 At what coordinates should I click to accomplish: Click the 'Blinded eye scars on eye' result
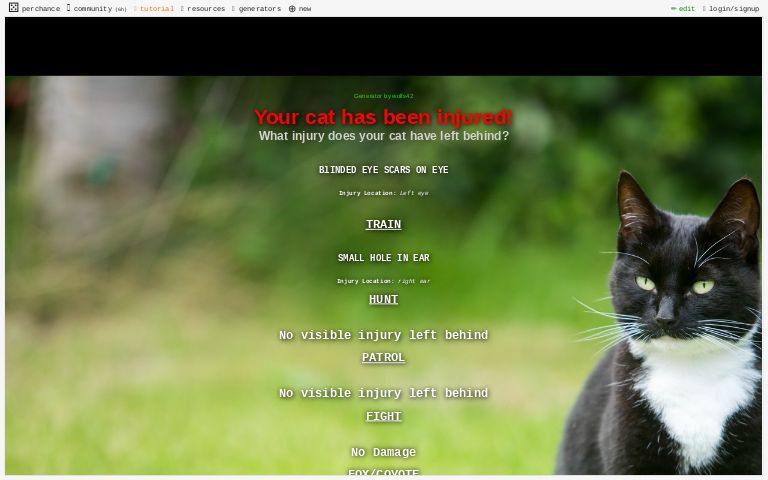point(383,170)
